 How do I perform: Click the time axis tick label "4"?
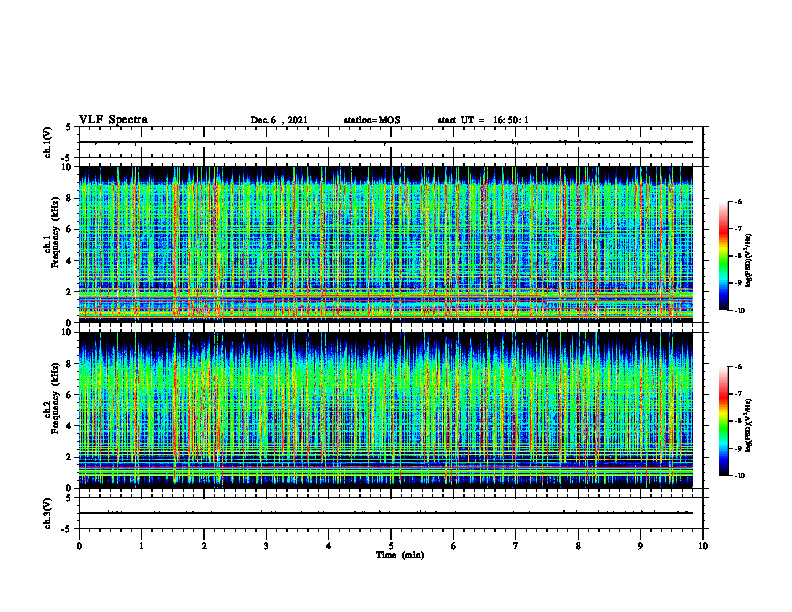click(329, 546)
